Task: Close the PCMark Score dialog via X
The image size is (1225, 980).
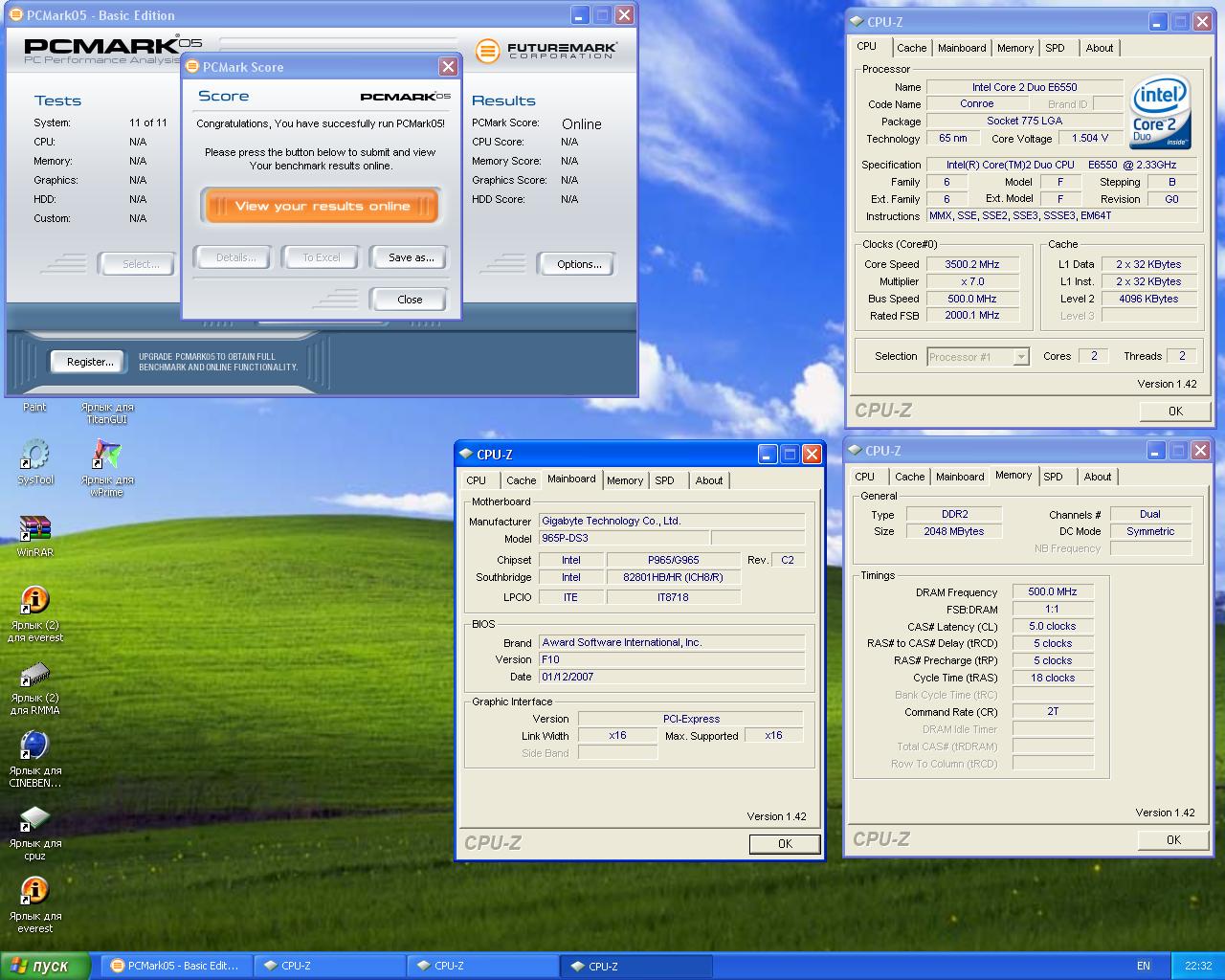Action: pos(448,67)
